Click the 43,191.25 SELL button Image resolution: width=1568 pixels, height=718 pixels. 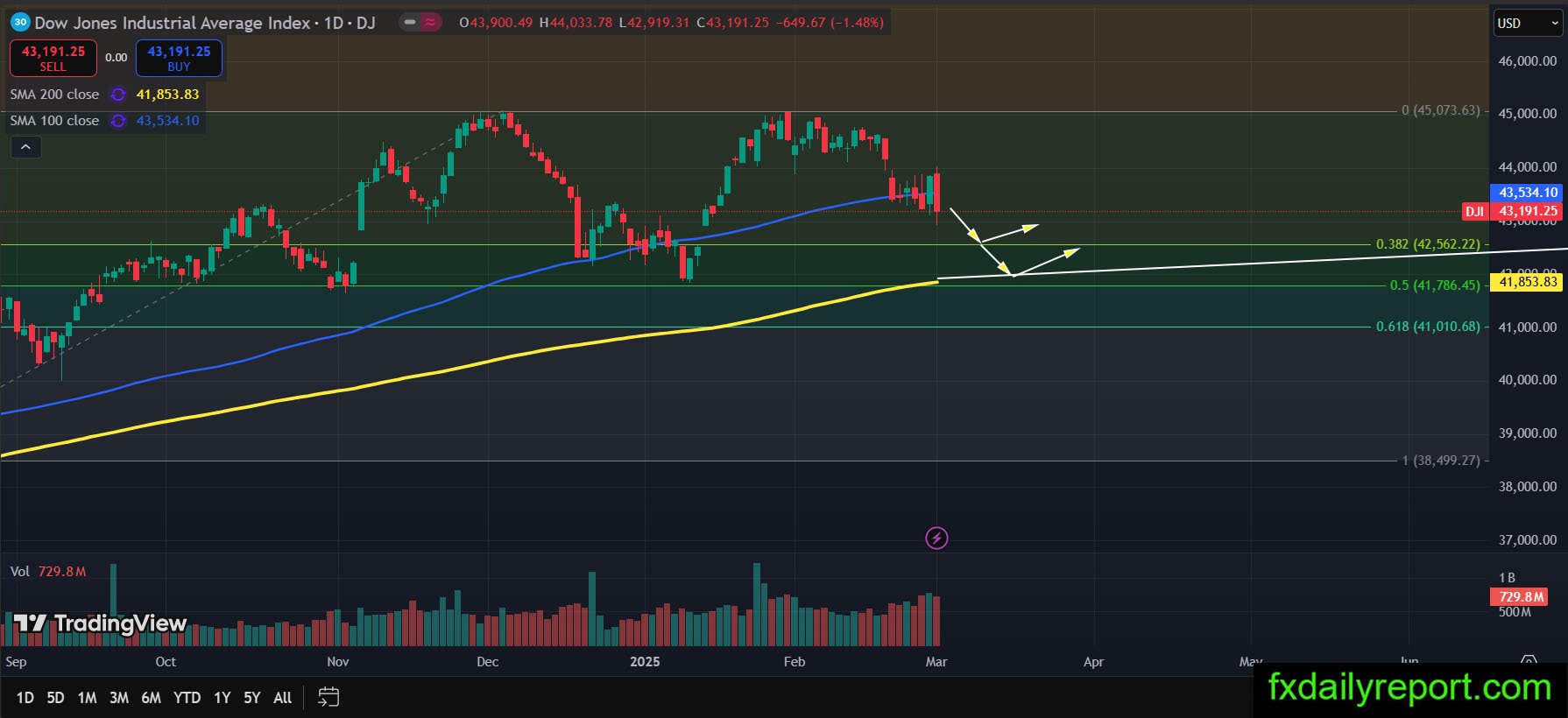click(x=53, y=59)
